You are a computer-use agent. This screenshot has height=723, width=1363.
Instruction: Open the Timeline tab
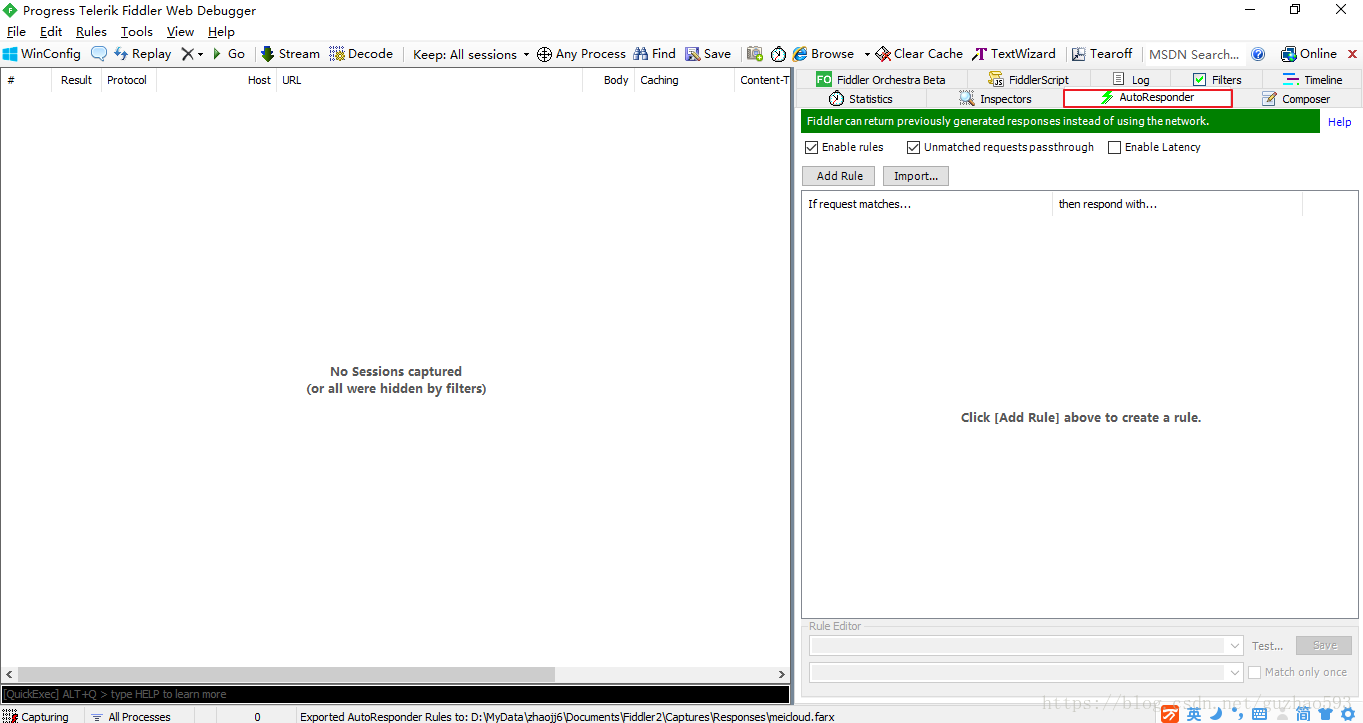point(1313,79)
